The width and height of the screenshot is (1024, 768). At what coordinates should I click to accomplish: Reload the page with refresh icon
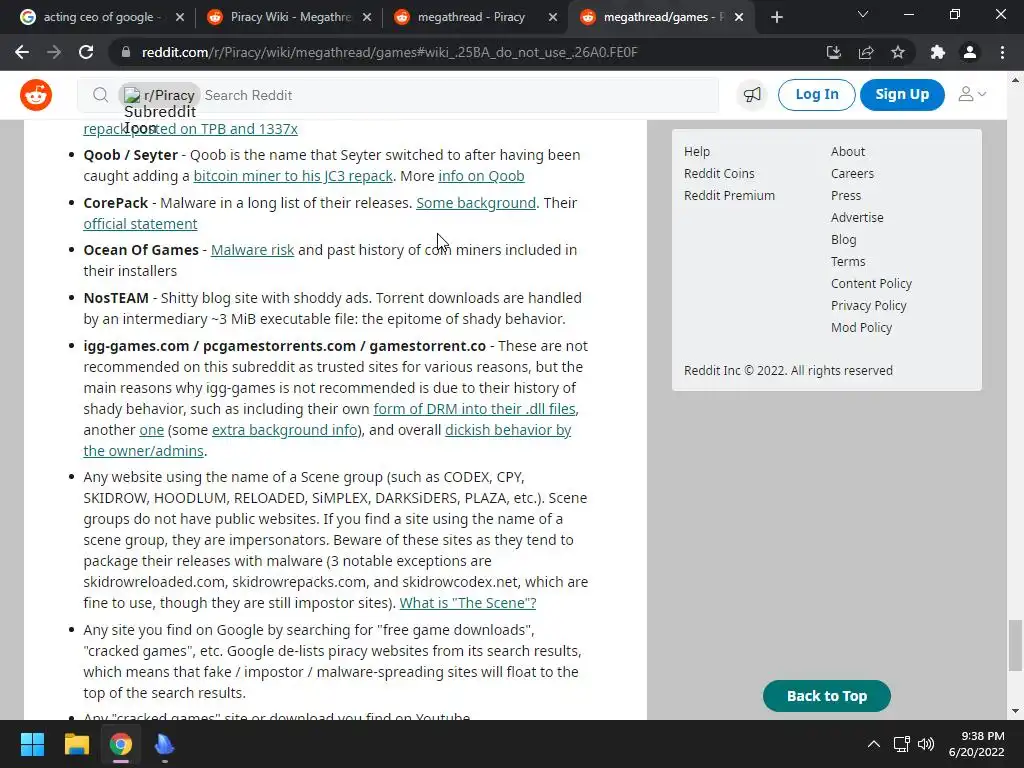86,52
